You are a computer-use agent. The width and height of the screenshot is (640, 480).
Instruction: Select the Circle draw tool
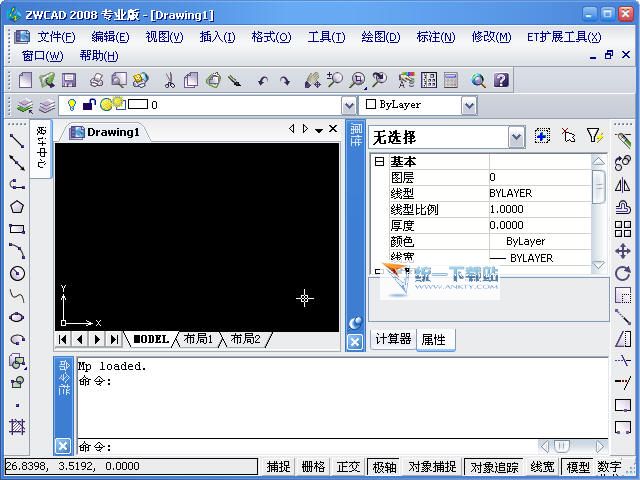17,273
